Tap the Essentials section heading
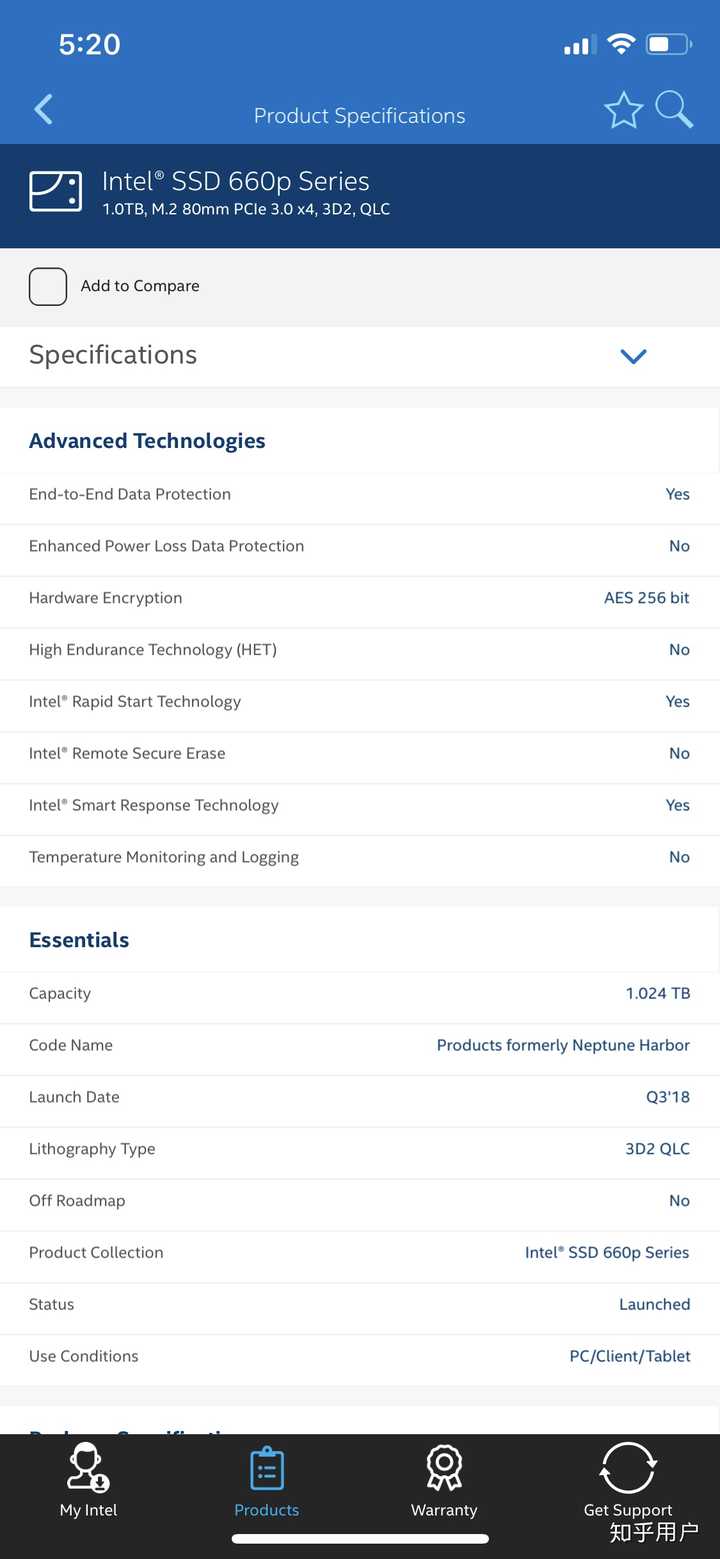Screen dimensions: 720x1559 tap(79, 940)
